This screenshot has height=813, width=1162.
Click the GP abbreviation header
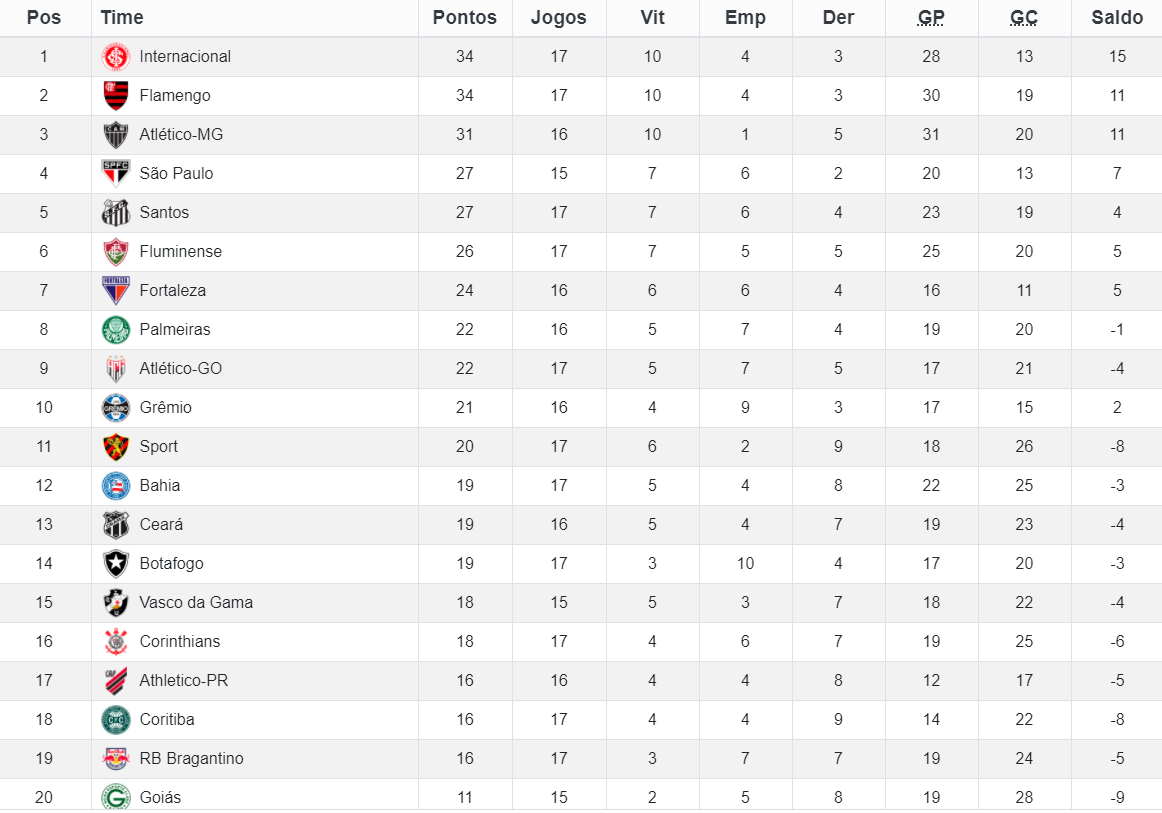(931, 18)
